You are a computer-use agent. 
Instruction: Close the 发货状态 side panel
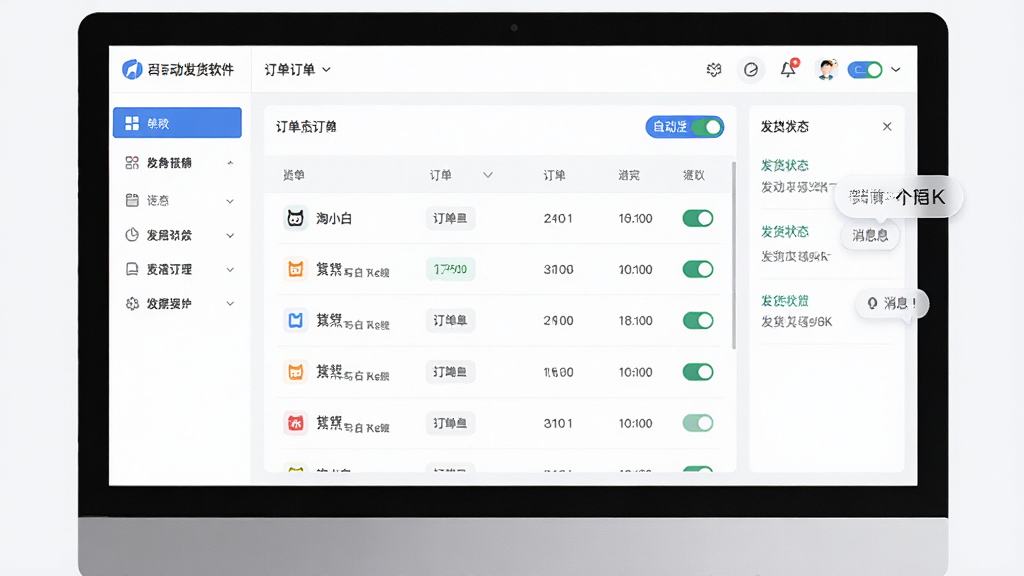[x=887, y=127]
